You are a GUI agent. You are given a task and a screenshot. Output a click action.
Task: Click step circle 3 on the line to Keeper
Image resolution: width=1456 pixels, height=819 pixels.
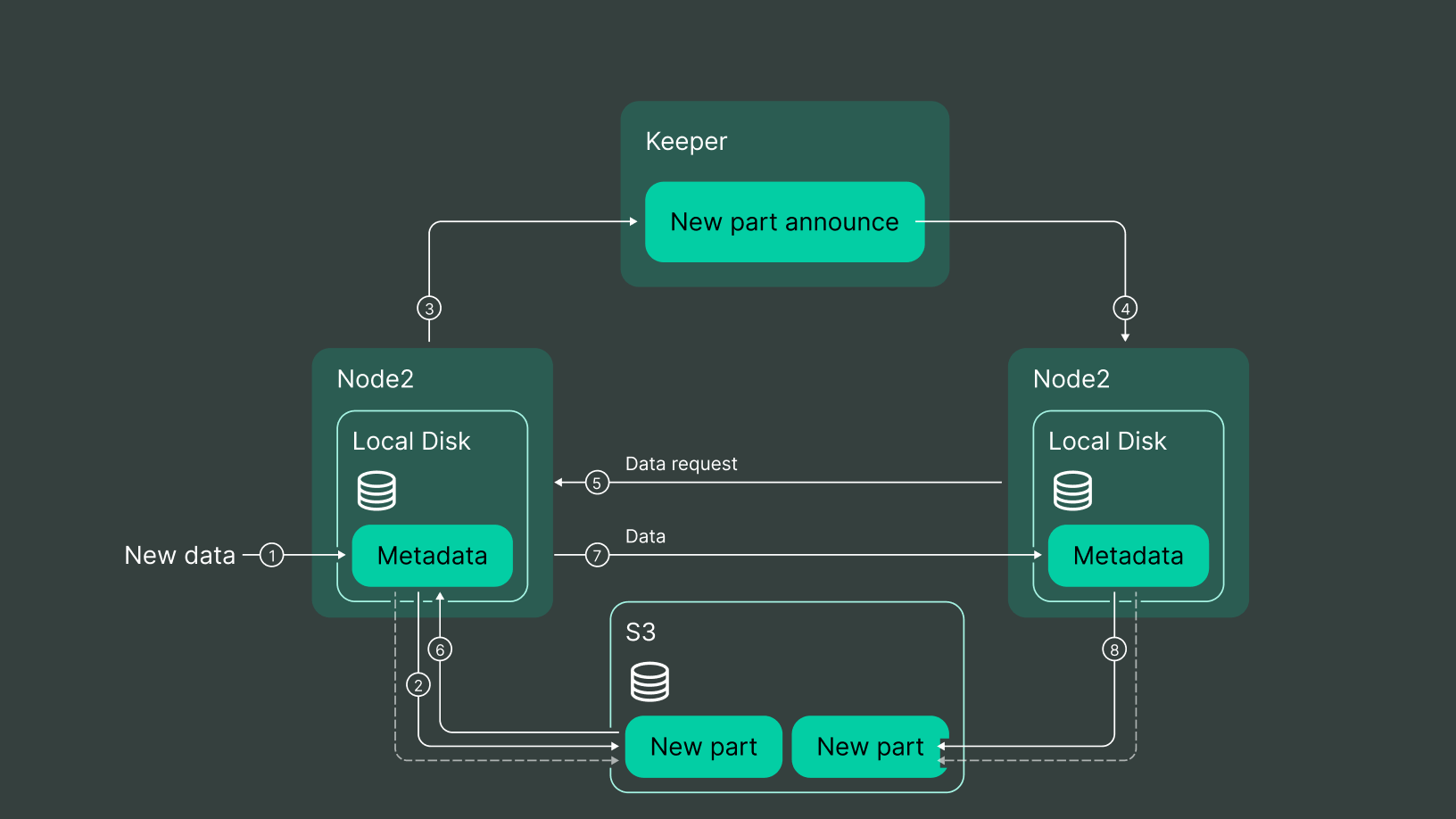coord(430,308)
